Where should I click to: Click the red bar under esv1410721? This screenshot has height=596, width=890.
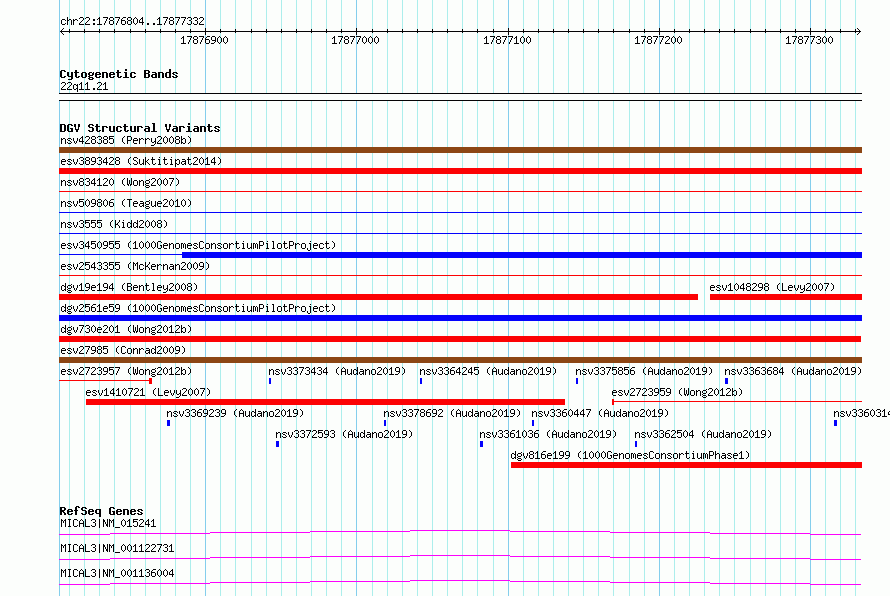point(325,402)
